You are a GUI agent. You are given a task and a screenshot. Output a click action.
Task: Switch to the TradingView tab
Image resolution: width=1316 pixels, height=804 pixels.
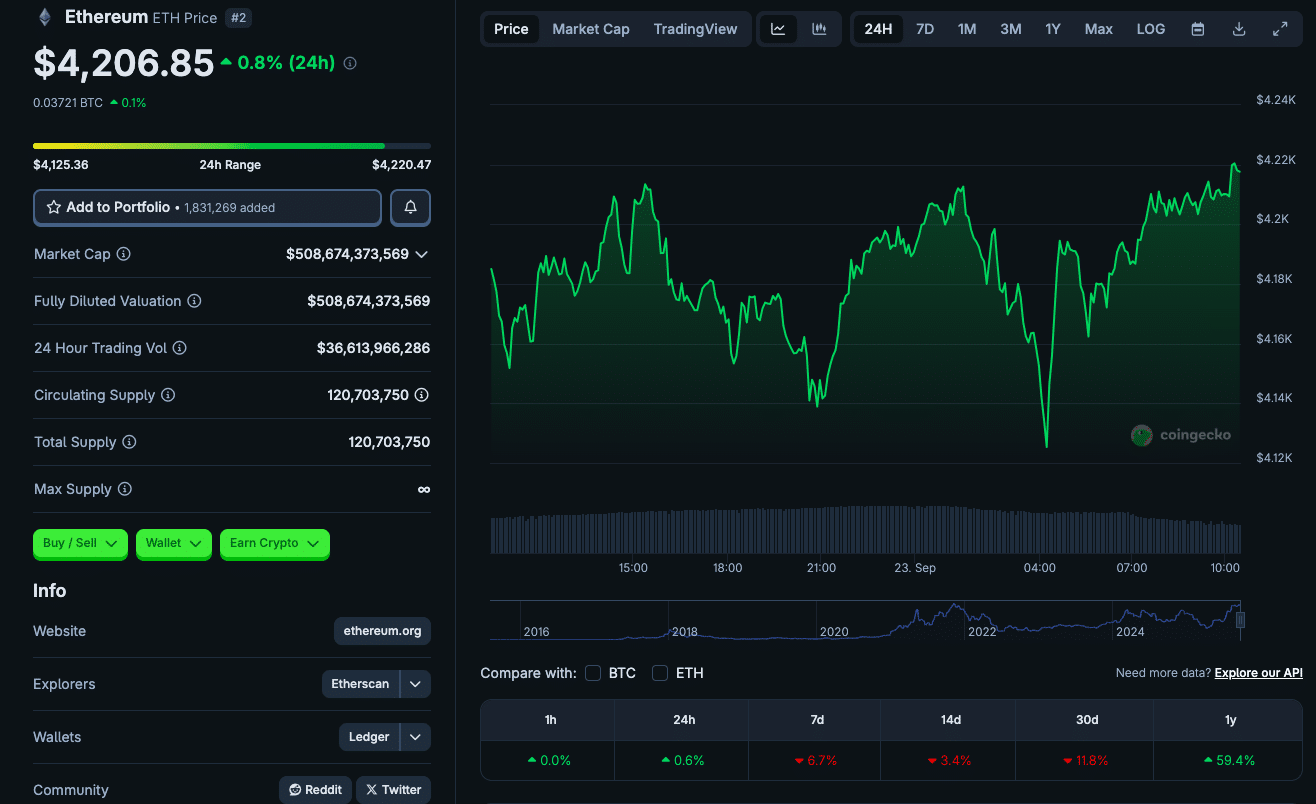[x=695, y=29]
